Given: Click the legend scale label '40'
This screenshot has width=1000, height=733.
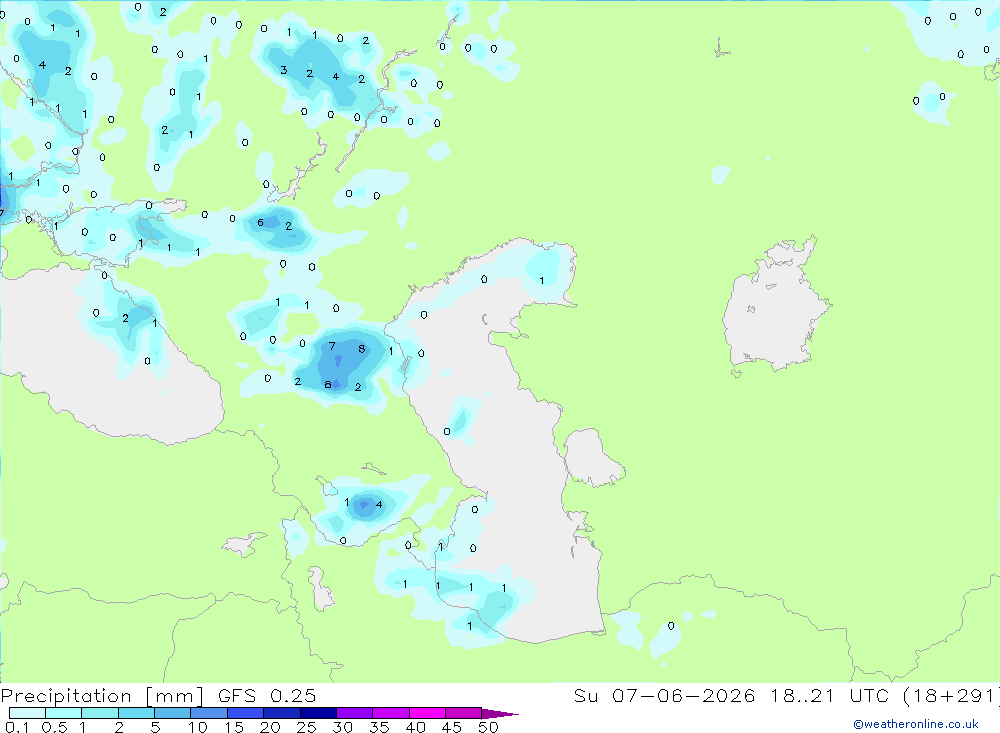Looking at the screenshot, I should 416,727.
